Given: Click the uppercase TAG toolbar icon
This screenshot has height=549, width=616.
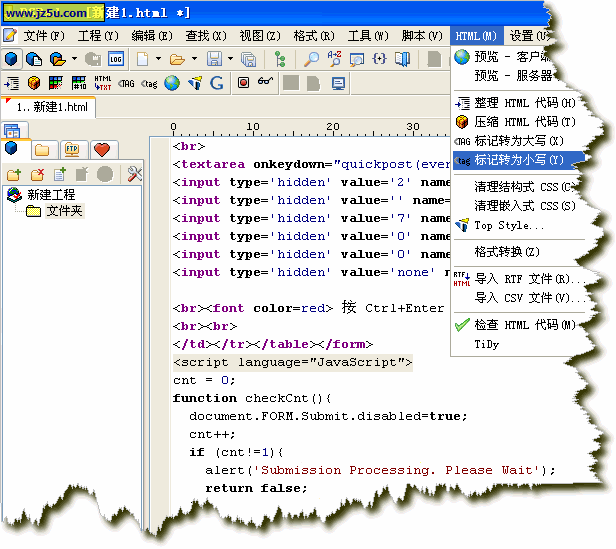Looking at the screenshot, I should [126, 83].
